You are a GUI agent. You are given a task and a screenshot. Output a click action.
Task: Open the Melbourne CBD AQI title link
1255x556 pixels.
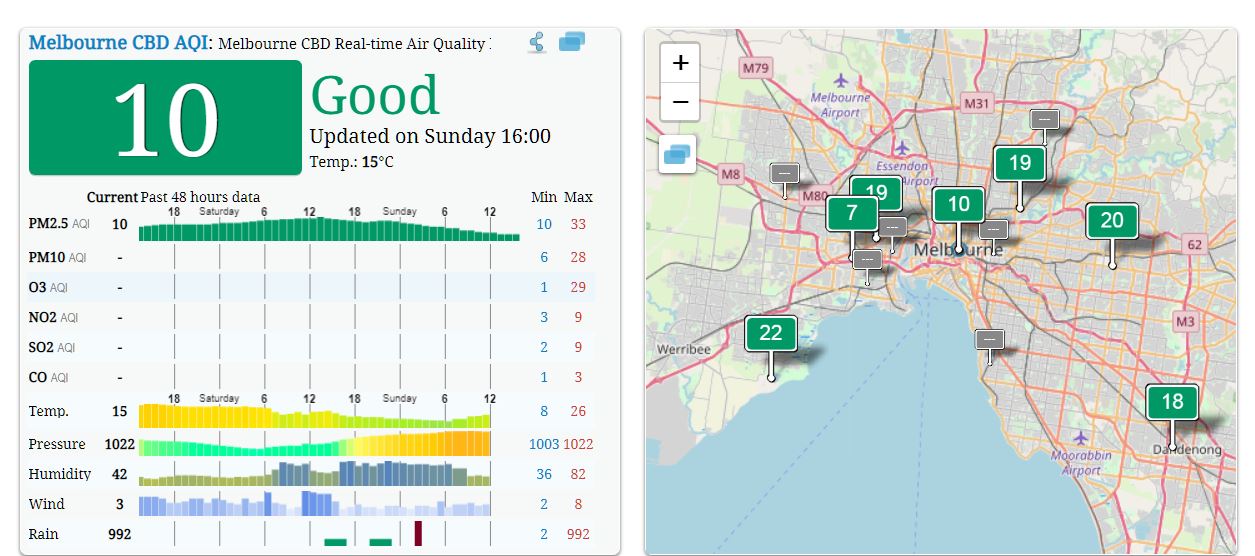point(120,43)
